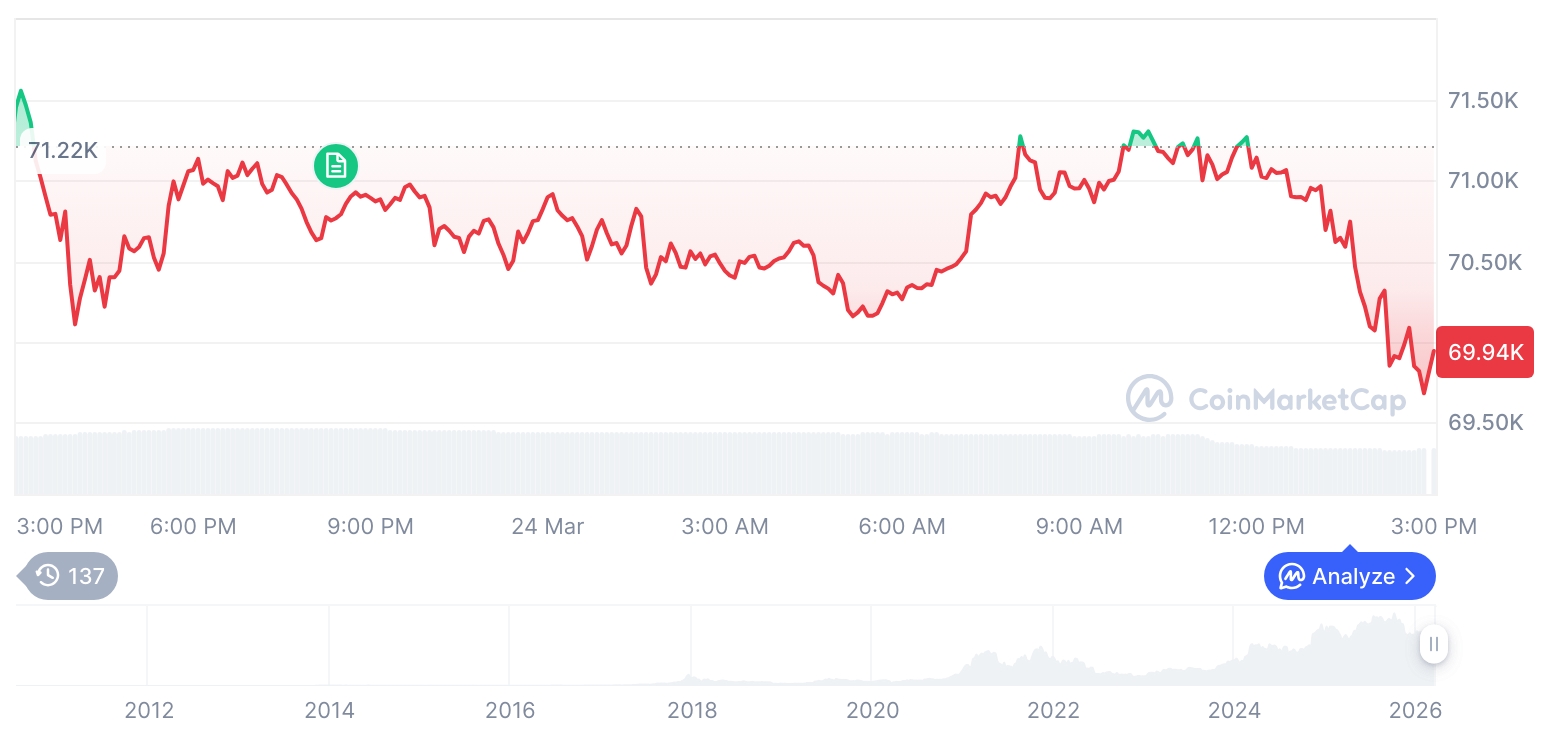Click the 2014 year label in navigator
Viewport: 1566px width, 732px height.
click(x=329, y=711)
